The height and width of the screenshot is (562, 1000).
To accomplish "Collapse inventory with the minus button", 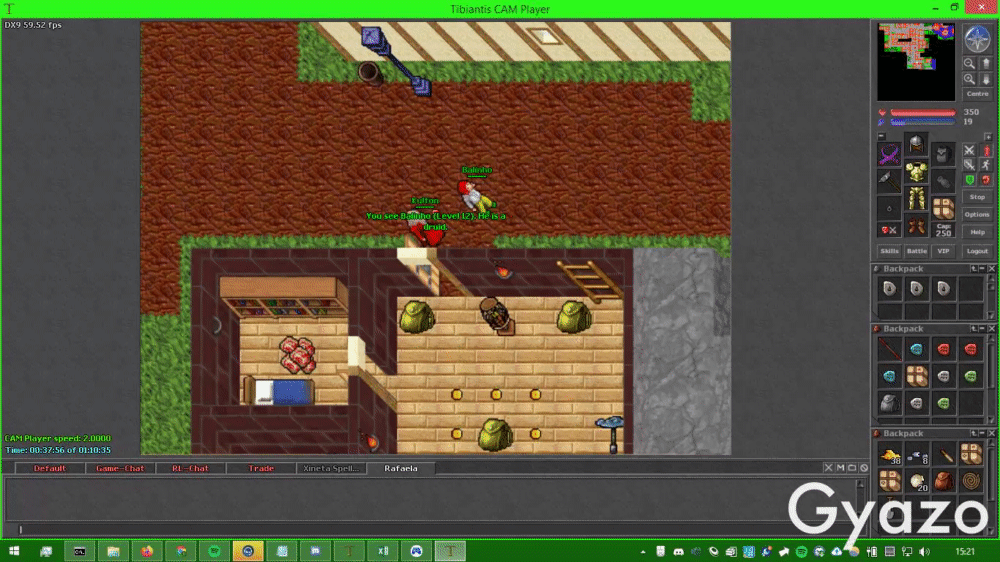I will 881,136.
